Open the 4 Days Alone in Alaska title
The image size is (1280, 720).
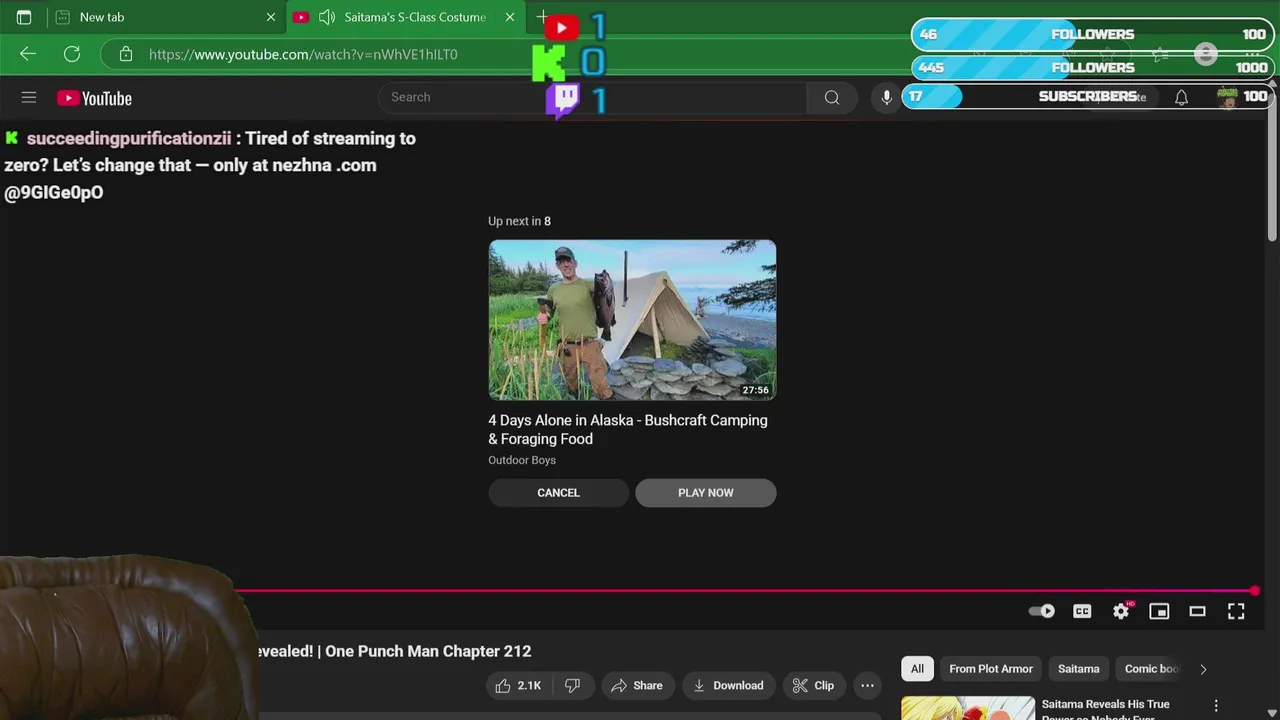[x=628, y=429]
